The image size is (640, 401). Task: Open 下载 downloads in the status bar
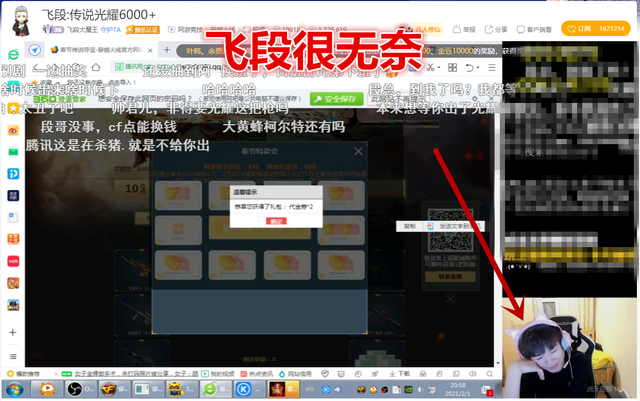(399, 374)
